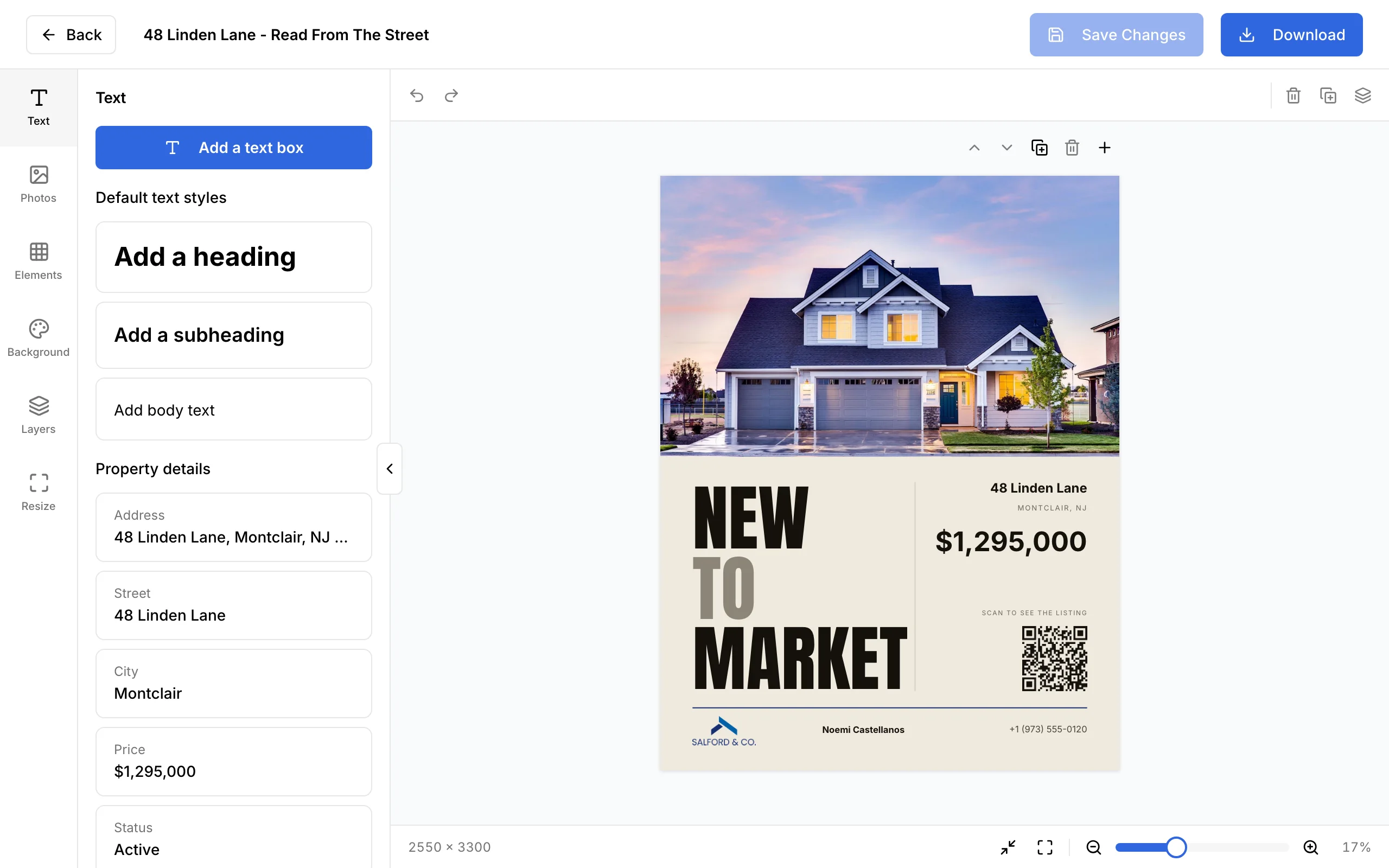
Task: Duplicate the page above canvas
Action: (x=1040, y=148)
